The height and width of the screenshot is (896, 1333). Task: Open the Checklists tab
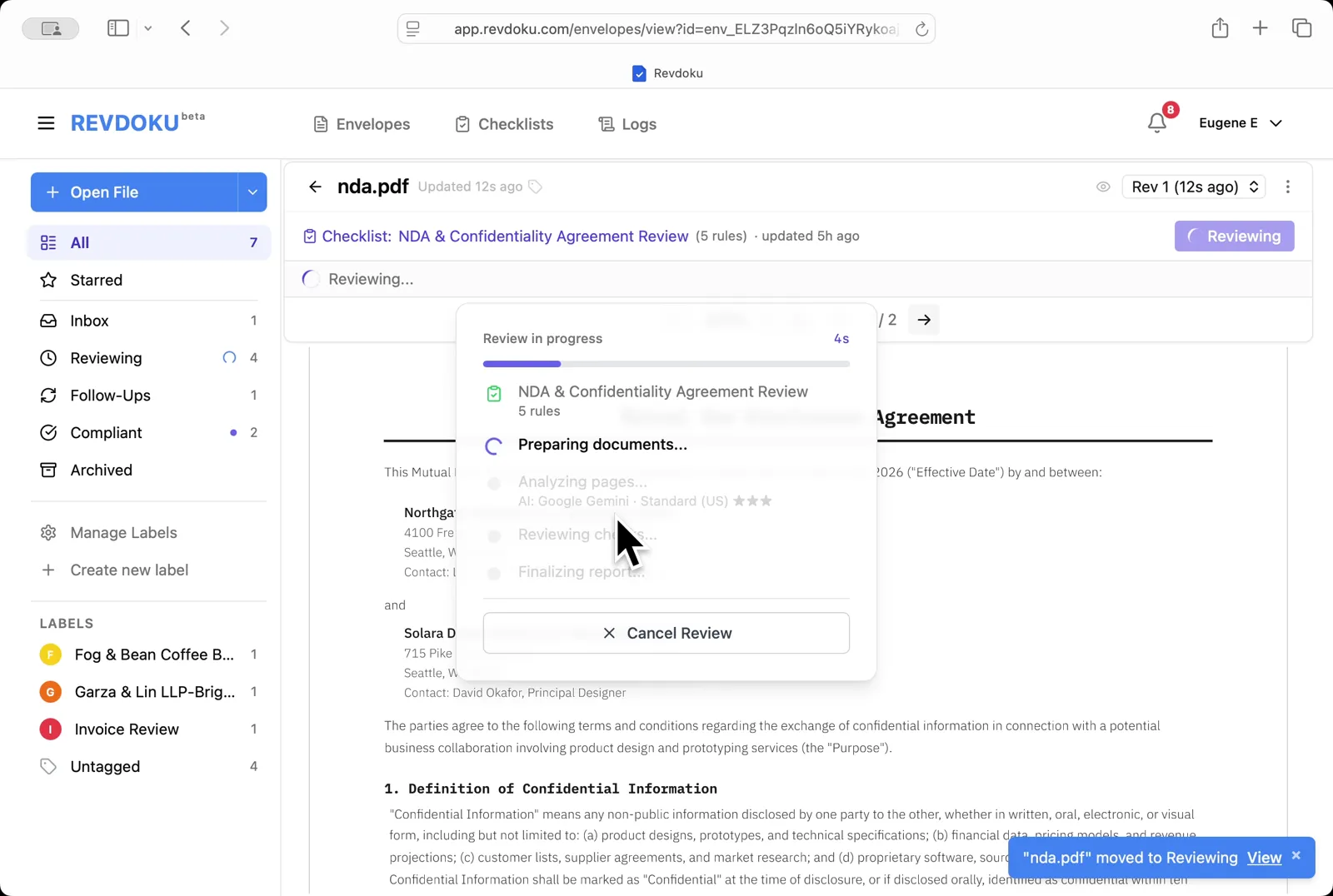point(504,124)
